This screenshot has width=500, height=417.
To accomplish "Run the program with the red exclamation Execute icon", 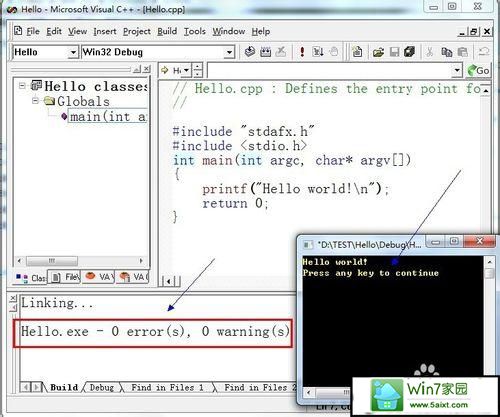I will 302,52.
